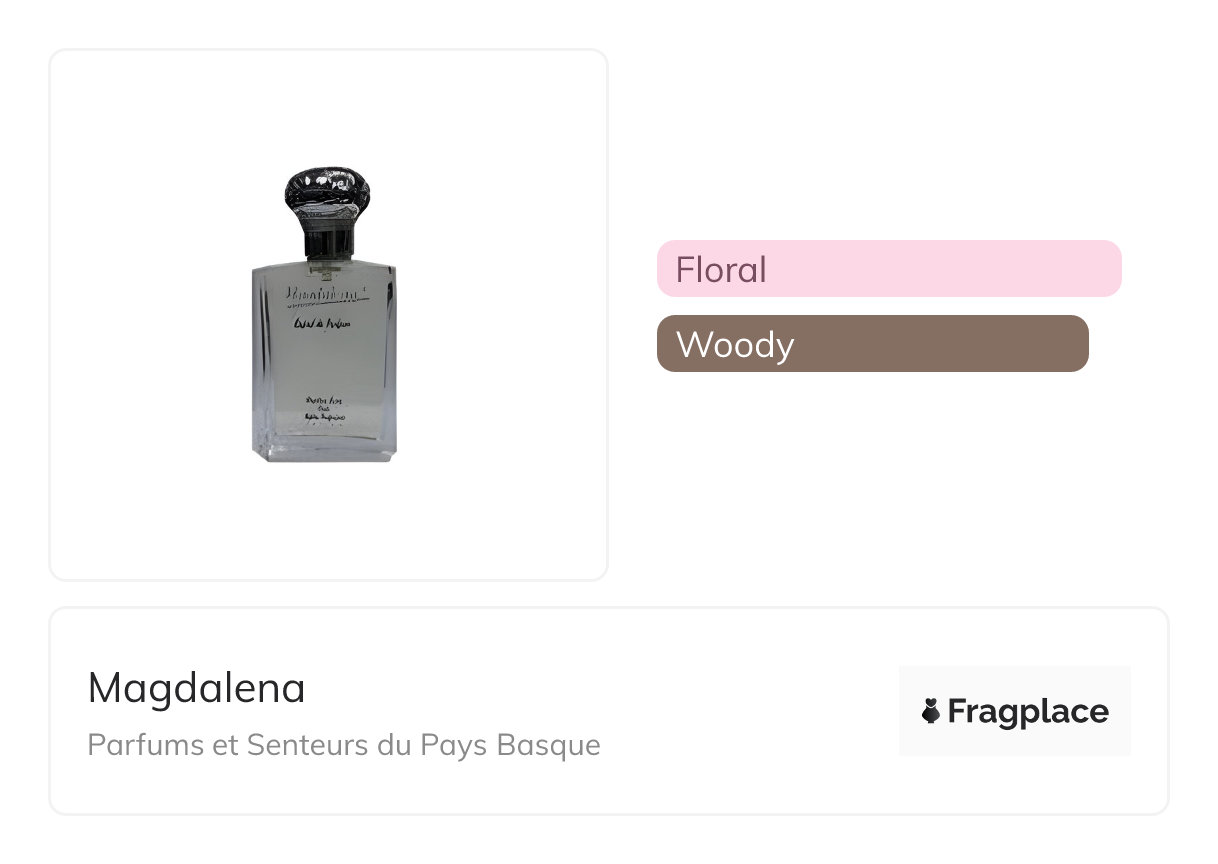
Task: Click the word "Woody" in the brown bar
Action: tap(735, 345)
